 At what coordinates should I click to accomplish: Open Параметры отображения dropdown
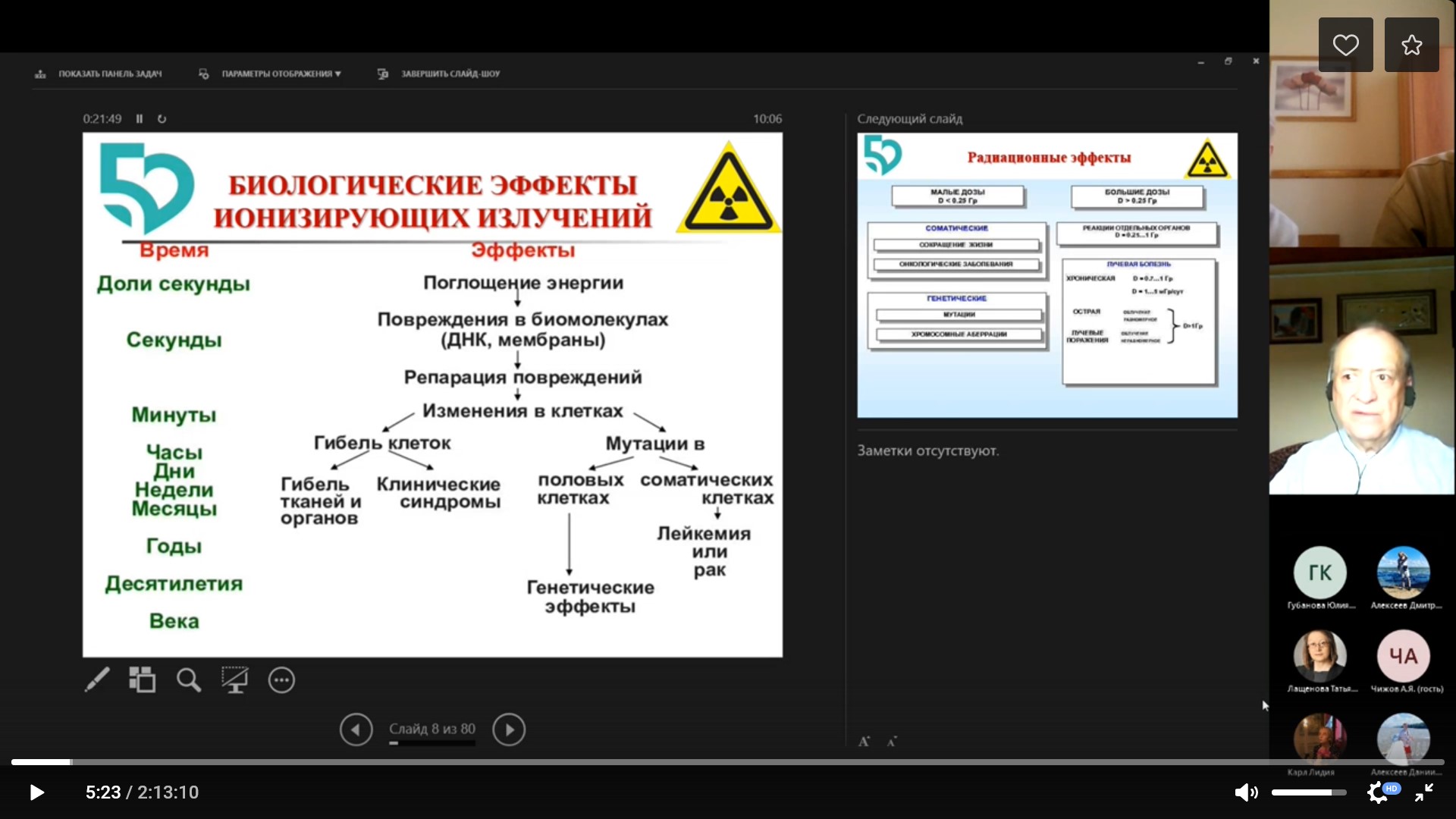point(270,74)
